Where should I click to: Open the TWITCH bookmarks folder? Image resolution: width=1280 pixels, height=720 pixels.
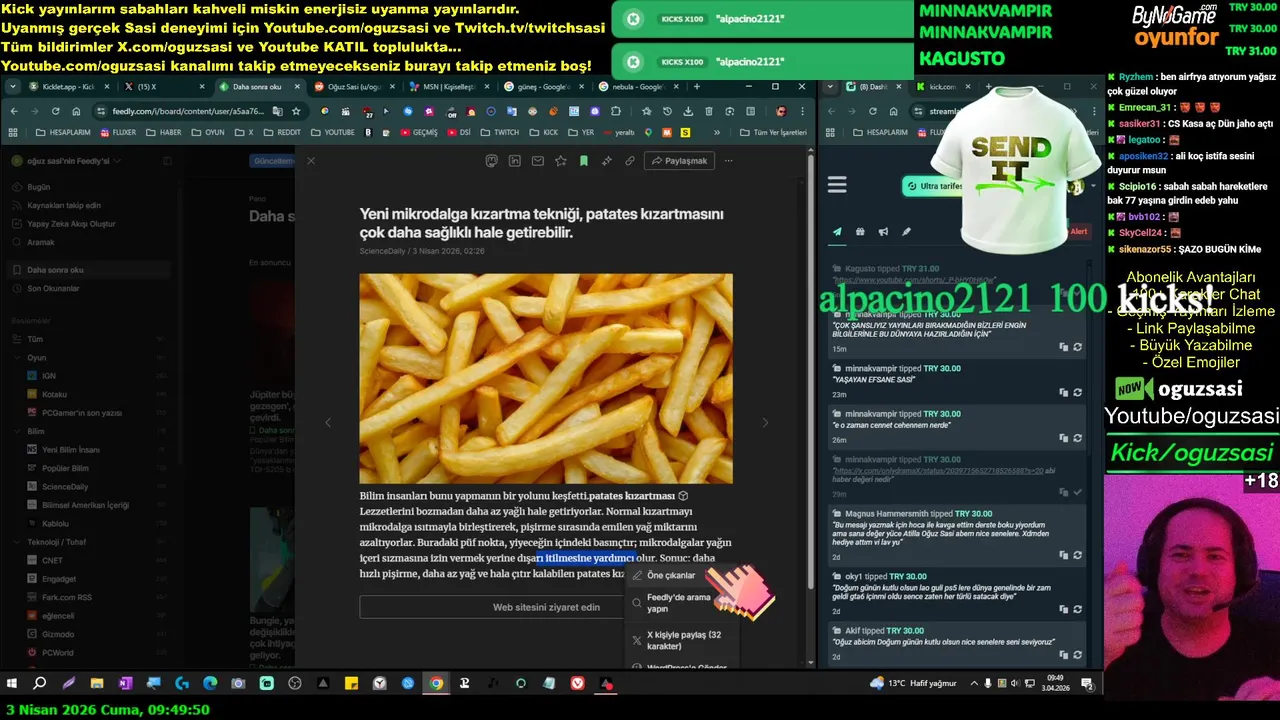(499, 132)
